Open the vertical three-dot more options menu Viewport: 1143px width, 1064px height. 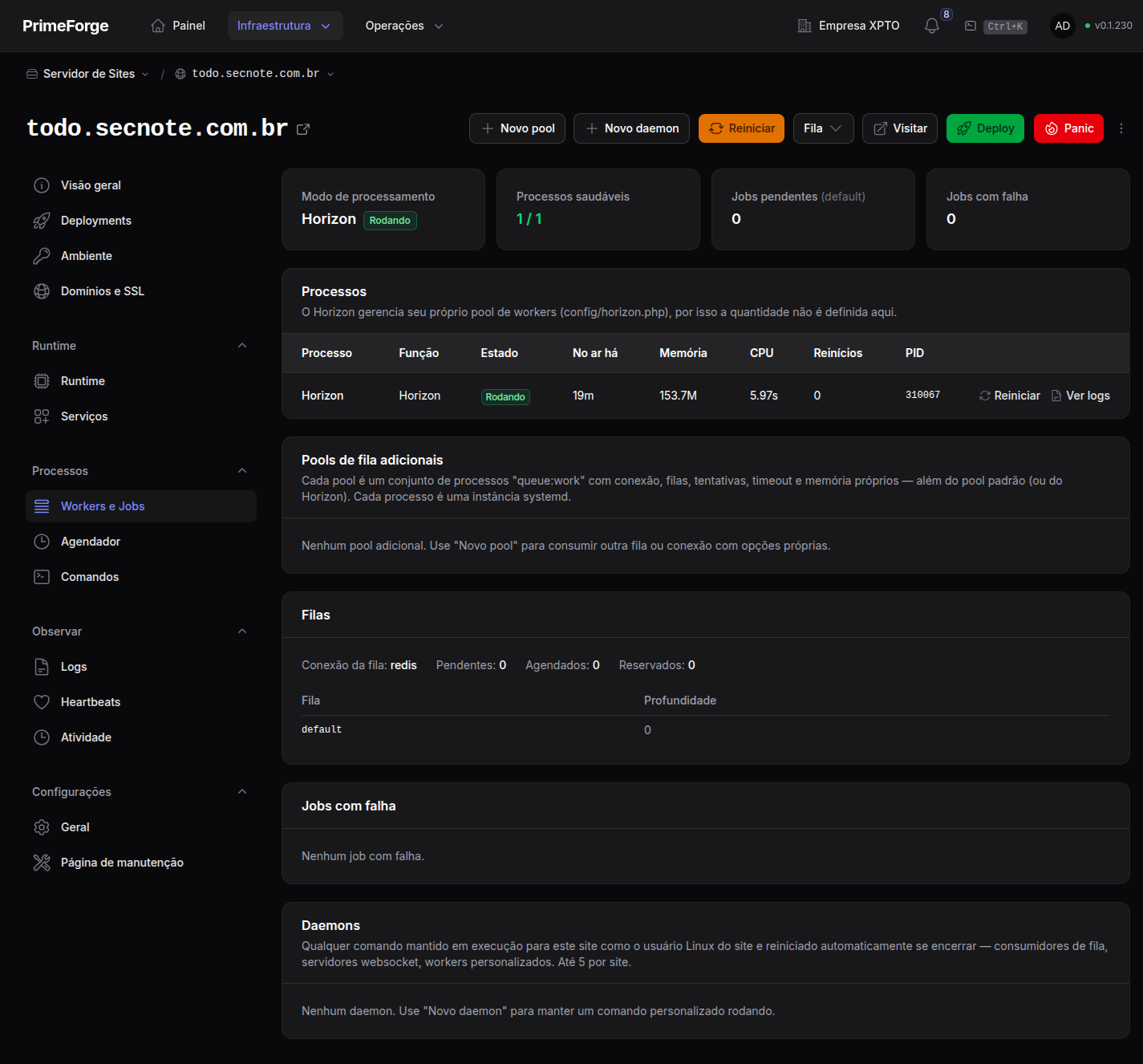point(1121,128)
